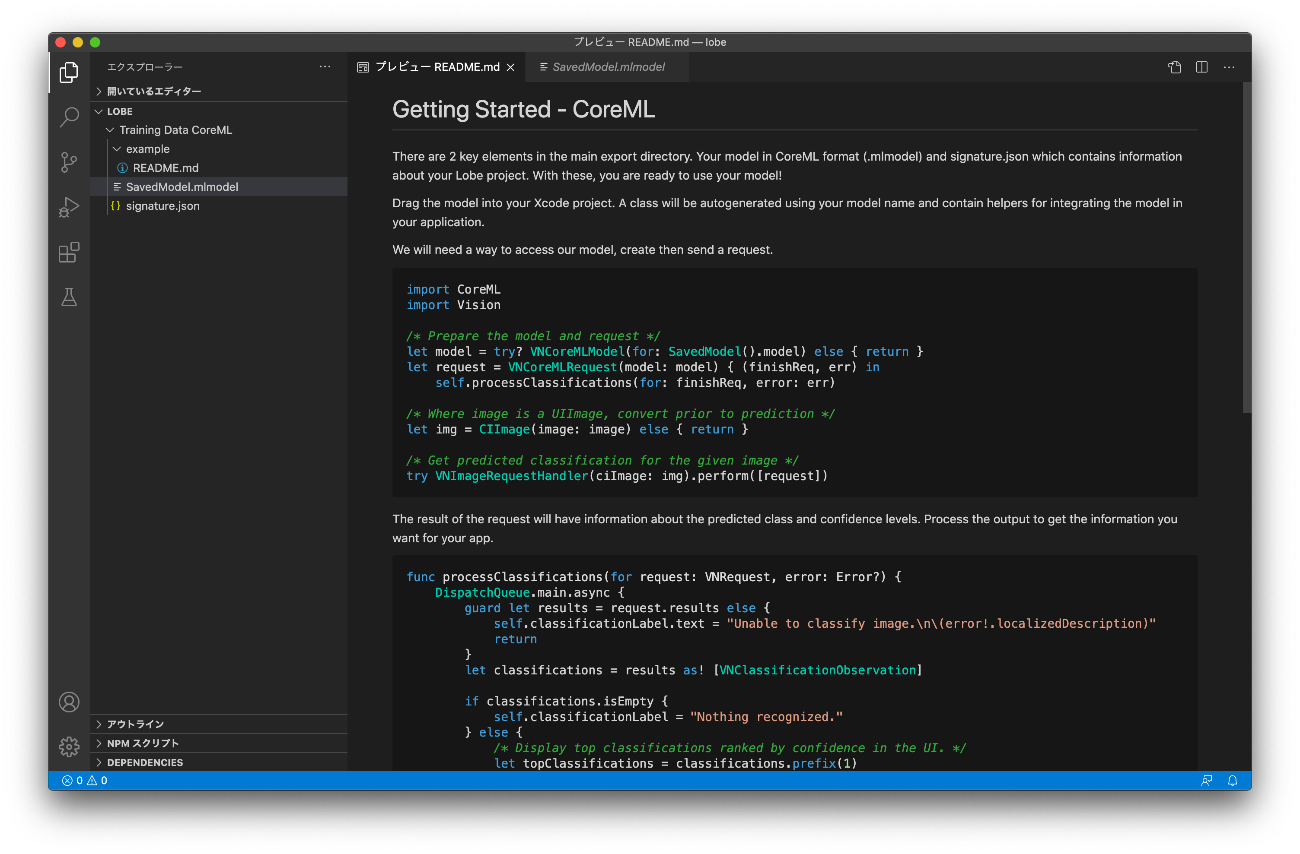
Task: Open the Accounts icon in activity bar
Action: [69, 702]
